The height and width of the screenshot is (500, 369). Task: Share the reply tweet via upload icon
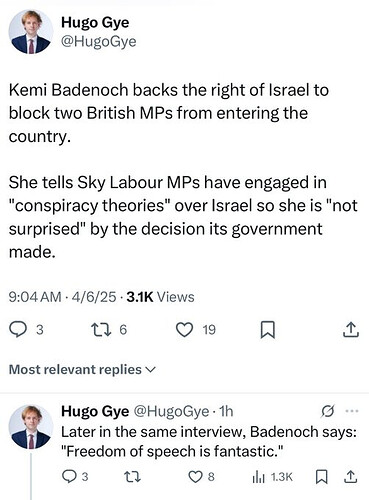pyautogui.click(x=351, y=477)
